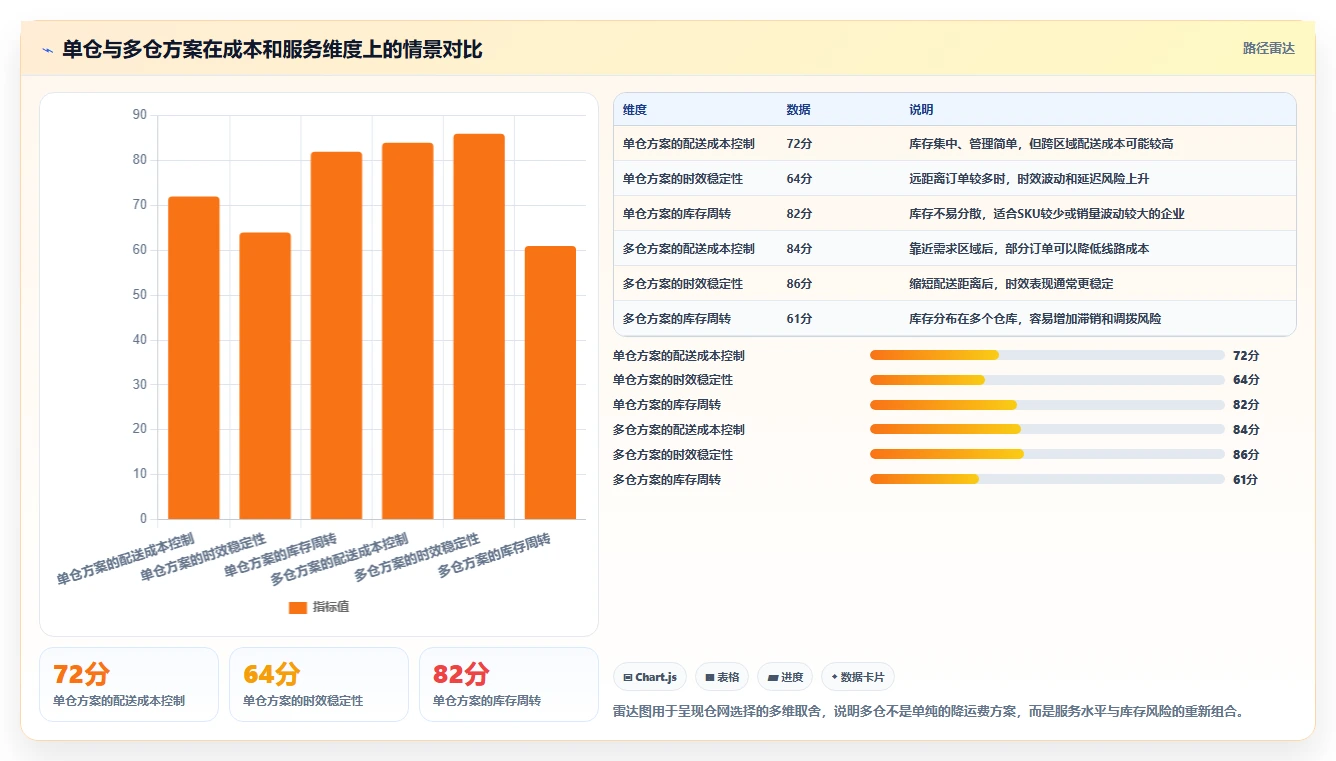Image resolution: width=1336 pixels, height=761 pixels.
Task: Click the lightning icon beside the title
Action: click(x=47, y=50)
